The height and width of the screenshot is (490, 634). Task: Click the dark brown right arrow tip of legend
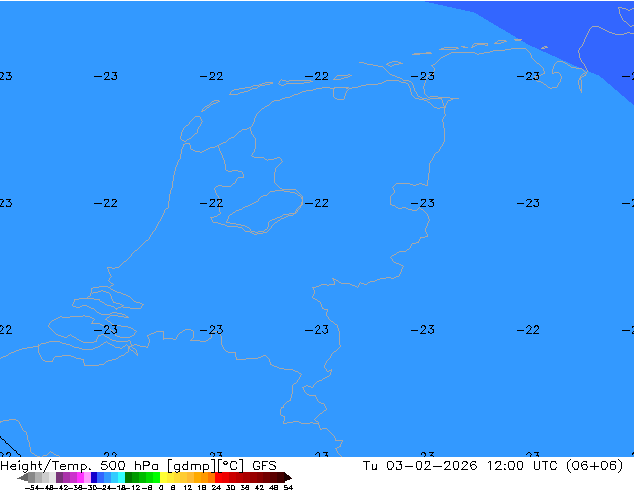[288, 478]
